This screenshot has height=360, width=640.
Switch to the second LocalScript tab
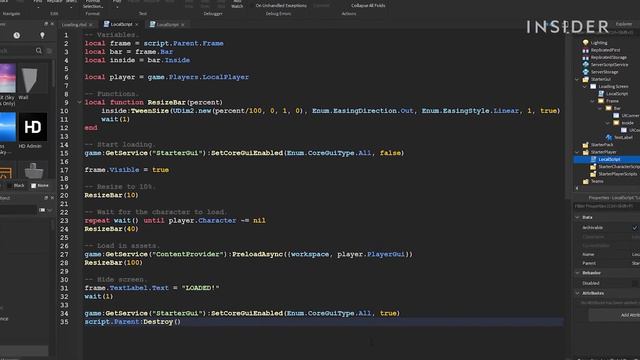coord(167,24)
